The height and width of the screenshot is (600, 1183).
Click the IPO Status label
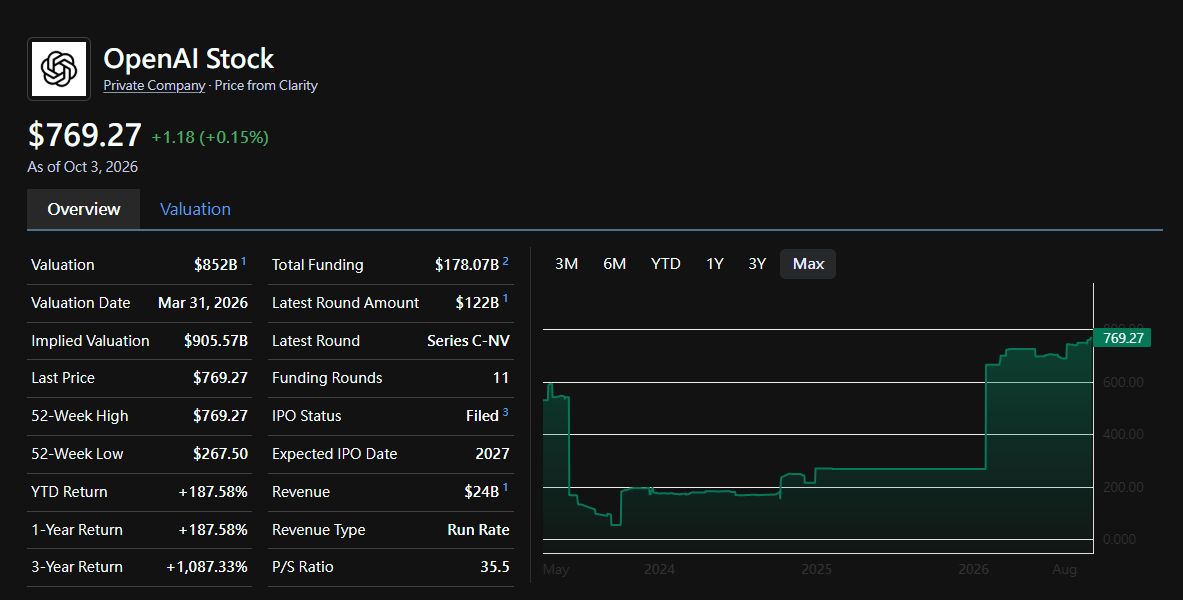[x=306, y=416]
